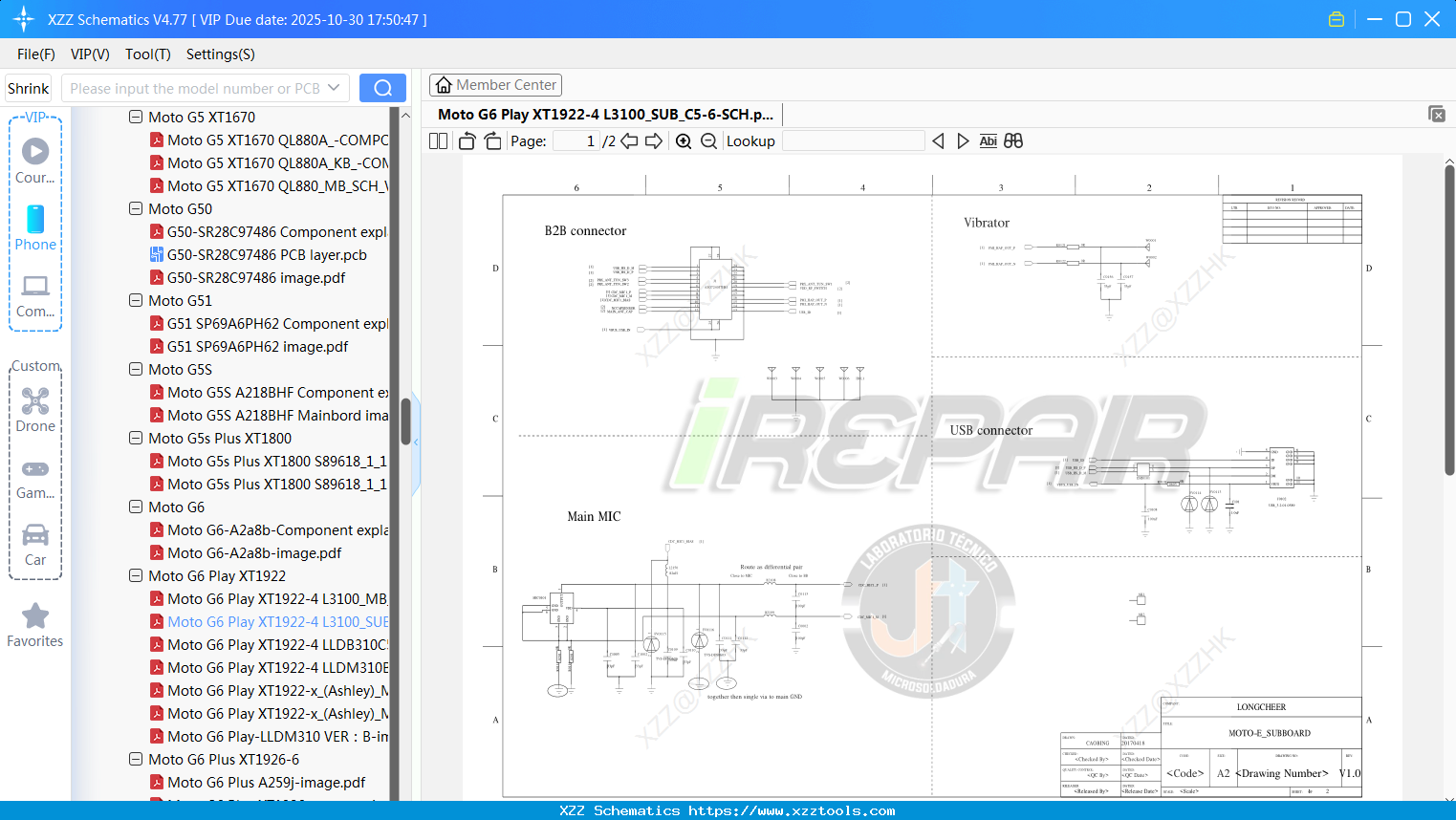The image size is (1456, 820).
Task: Click the XZZ Schematics website link in the status bar
Action: click(x=792, y=810)
